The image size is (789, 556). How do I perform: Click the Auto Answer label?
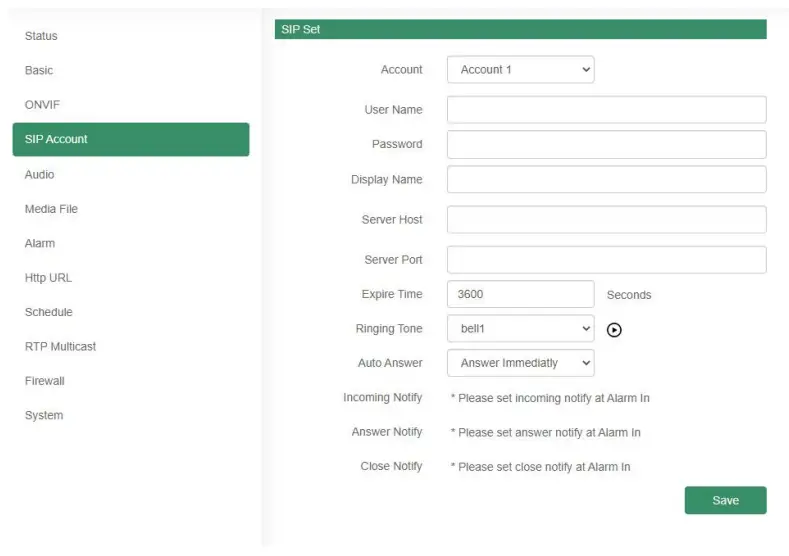tap(390, 363)
